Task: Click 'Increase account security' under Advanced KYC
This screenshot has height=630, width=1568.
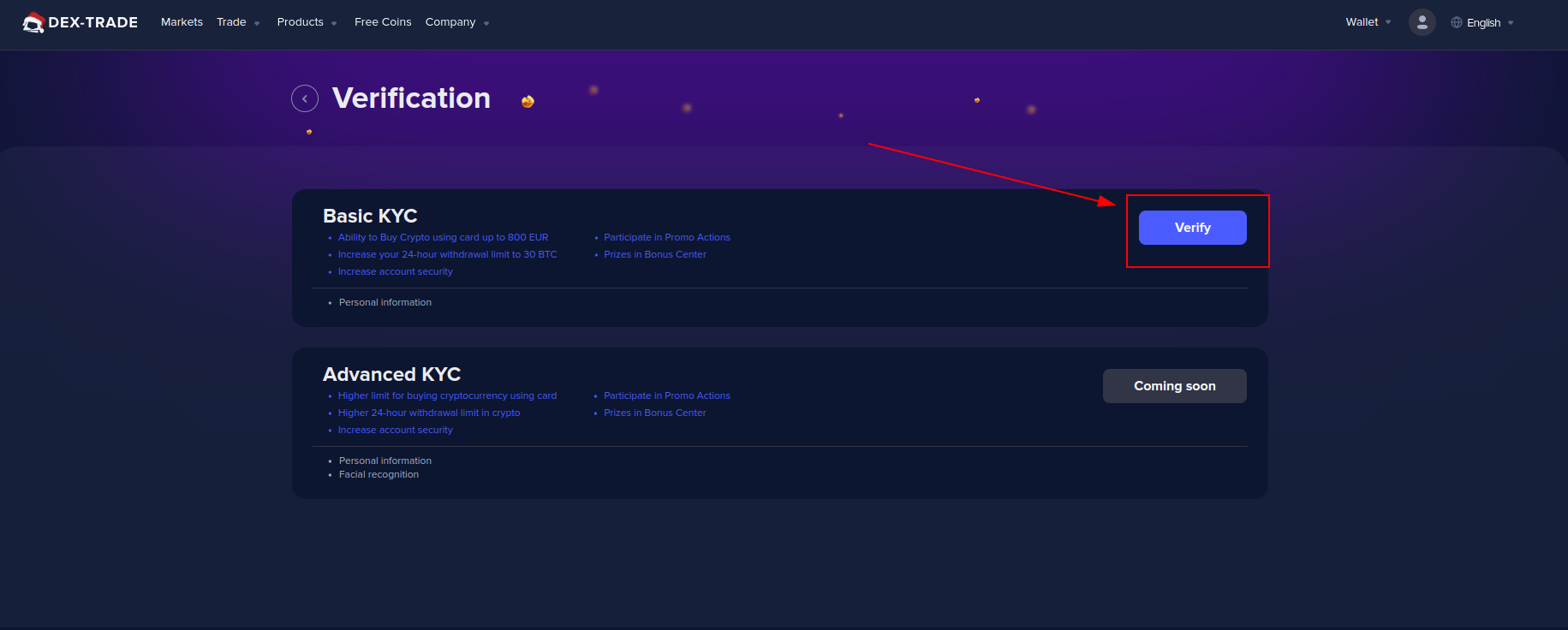Action: click(x=395, y=430)
